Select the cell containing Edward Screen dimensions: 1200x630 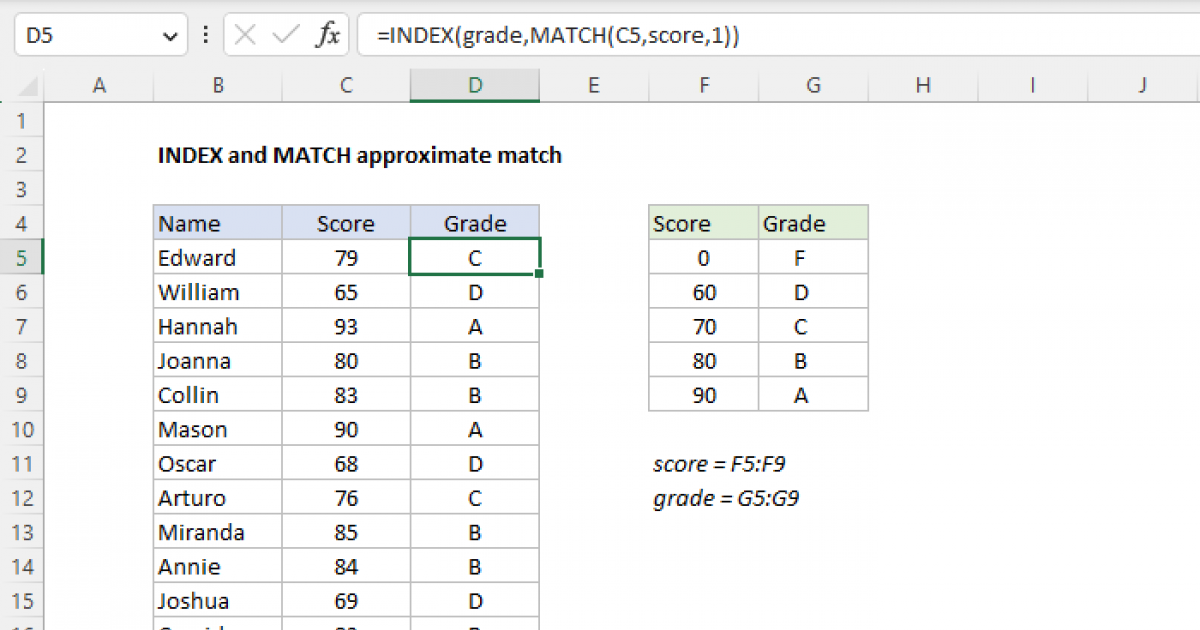pyautogui.click(x=218, y=258)
